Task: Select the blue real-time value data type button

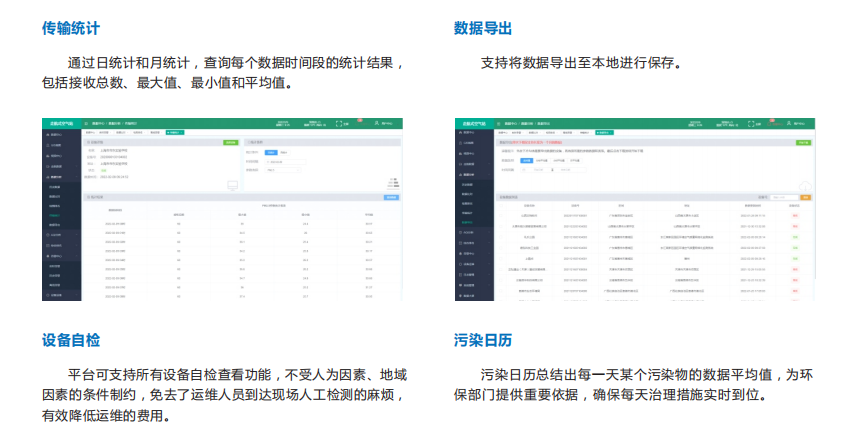Action: tap(527, 159)
